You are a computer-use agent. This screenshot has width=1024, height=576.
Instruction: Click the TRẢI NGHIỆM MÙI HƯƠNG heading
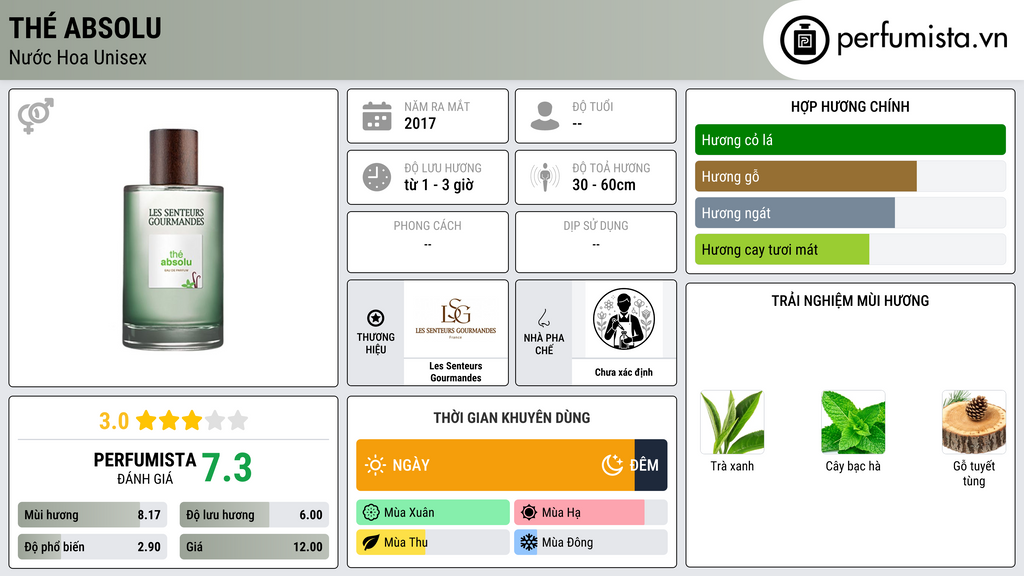coord(850,301)
